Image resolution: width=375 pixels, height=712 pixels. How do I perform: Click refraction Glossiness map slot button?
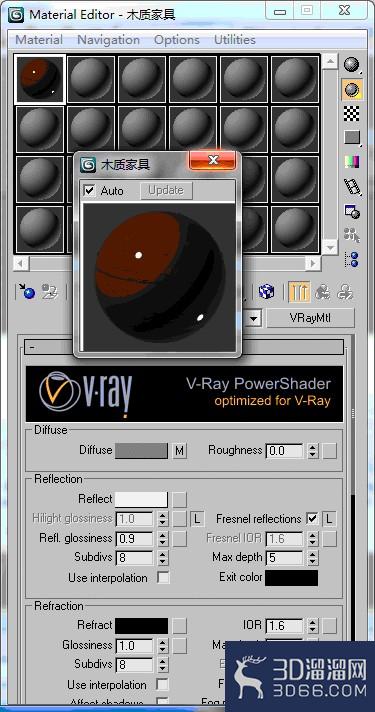tap(180, 645)
